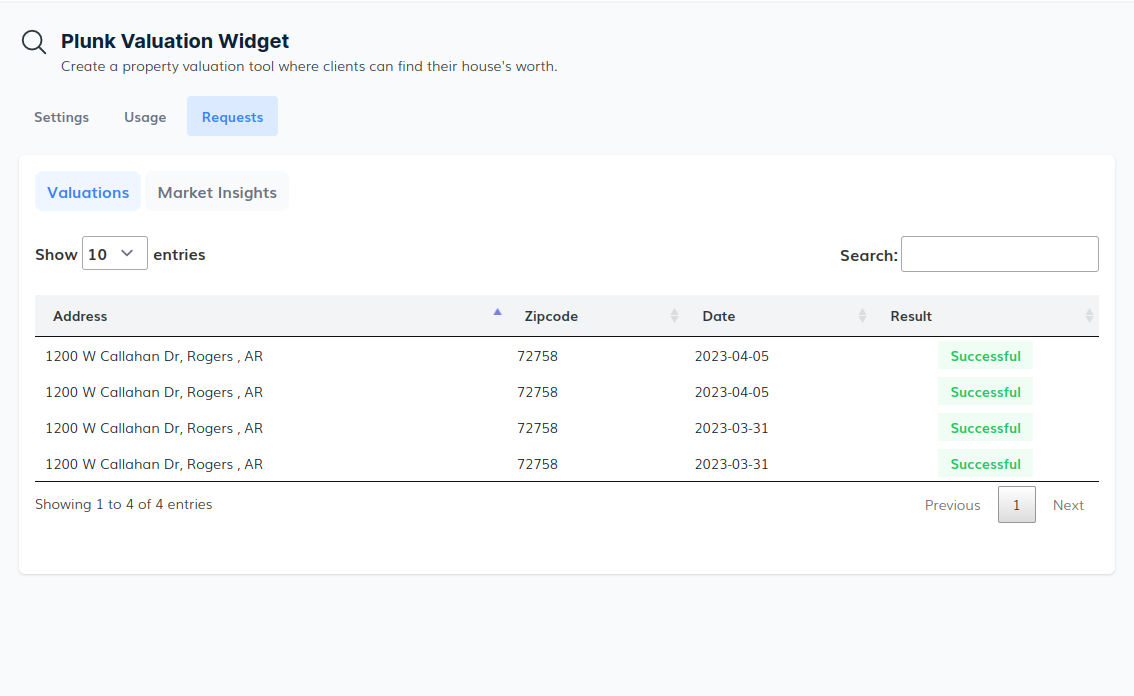Select page 1 in pagination
The width and height of the screenshot is (1134, 696).
click(x=1016, y=505)
